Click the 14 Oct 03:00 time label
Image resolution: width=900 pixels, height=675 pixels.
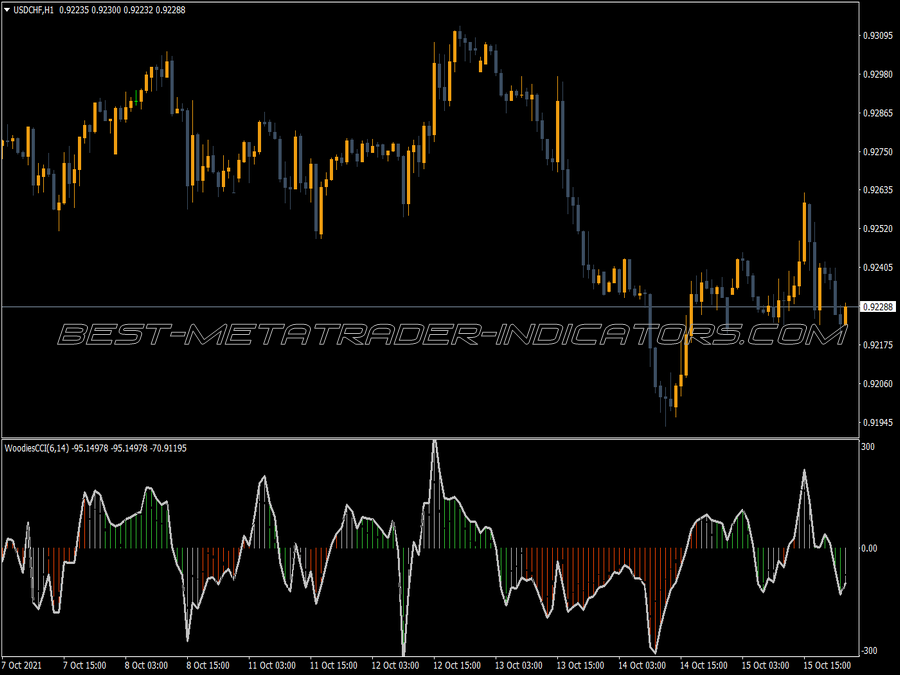642,666
